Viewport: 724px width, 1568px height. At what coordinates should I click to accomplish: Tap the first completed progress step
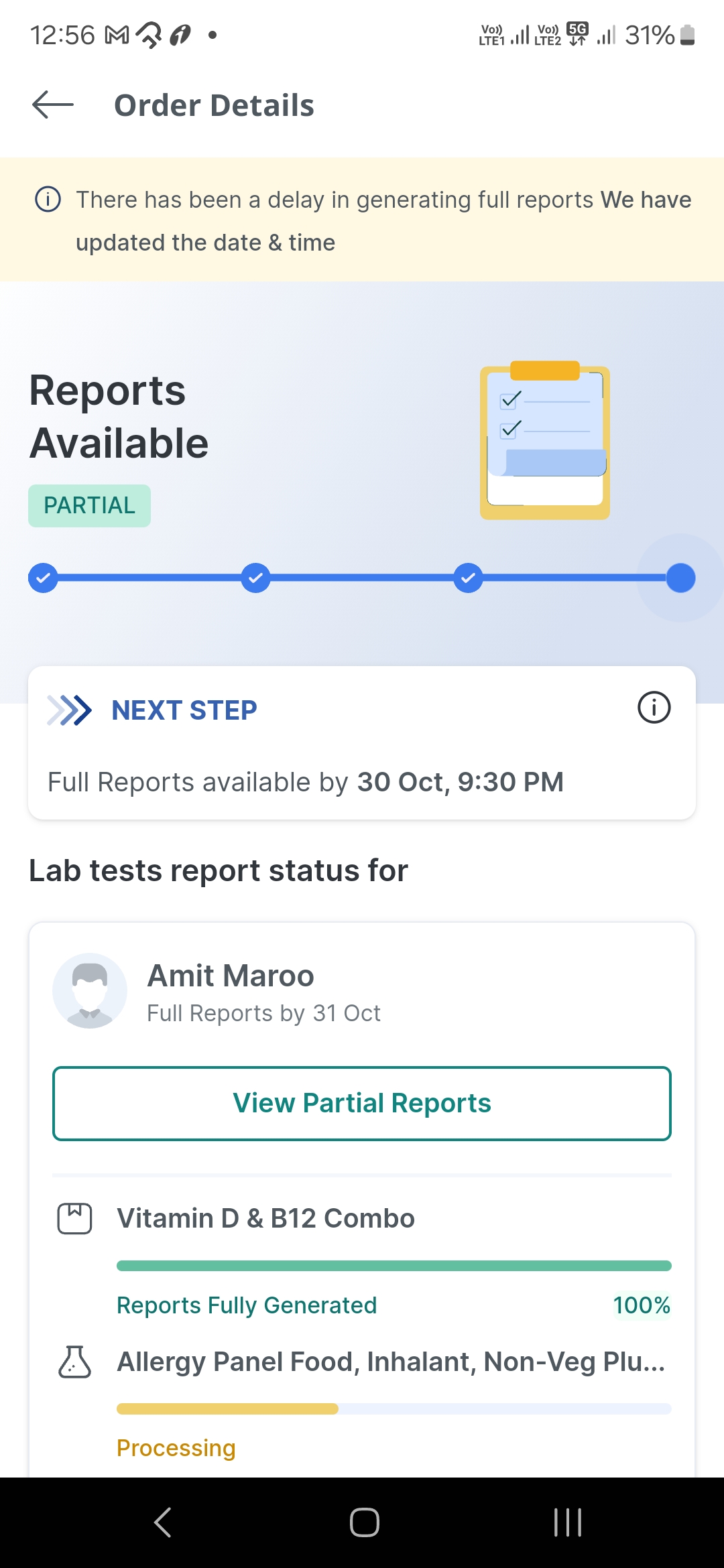tap(43, 578)
